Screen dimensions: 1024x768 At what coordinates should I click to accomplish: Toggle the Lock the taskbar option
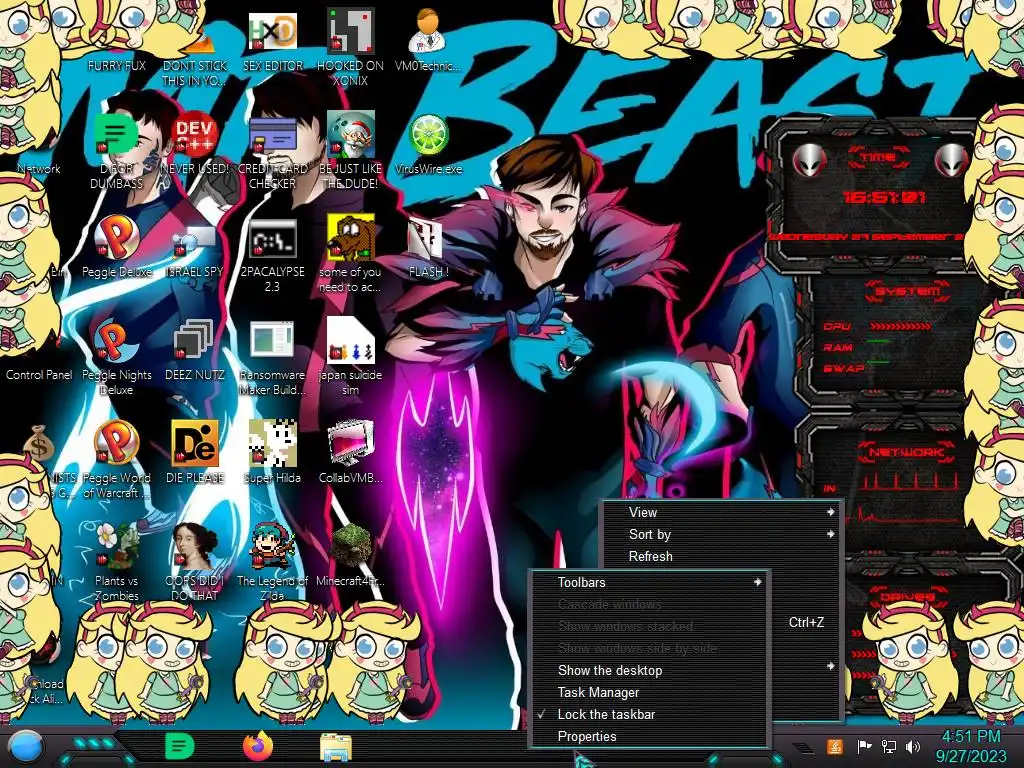[x=650, y=714]
